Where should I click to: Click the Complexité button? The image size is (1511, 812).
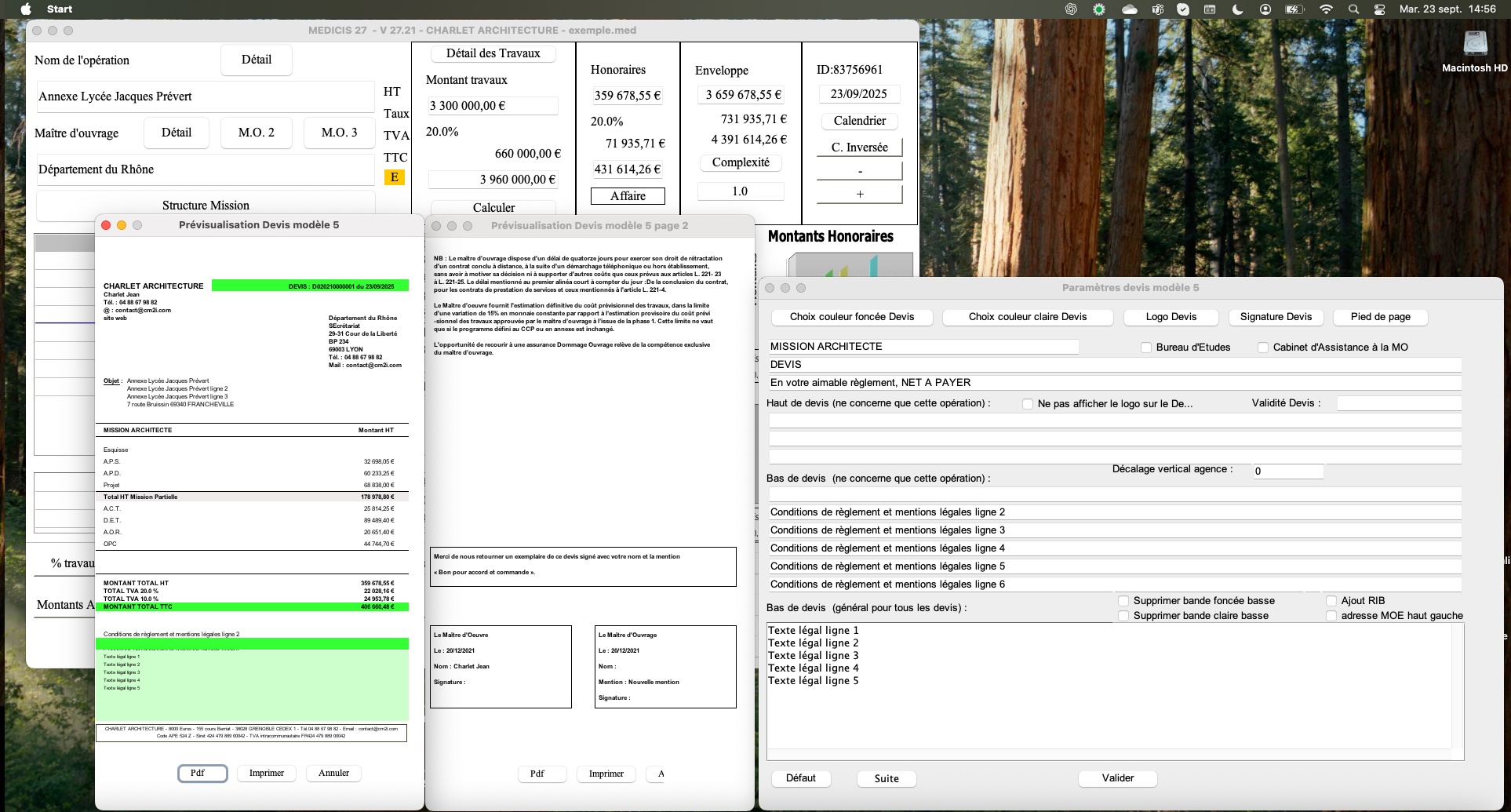[741, 162]
